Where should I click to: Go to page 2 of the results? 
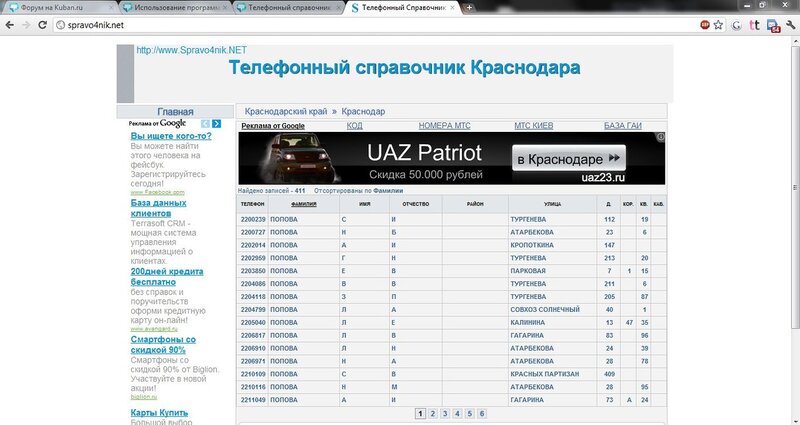tap(432, 412)
